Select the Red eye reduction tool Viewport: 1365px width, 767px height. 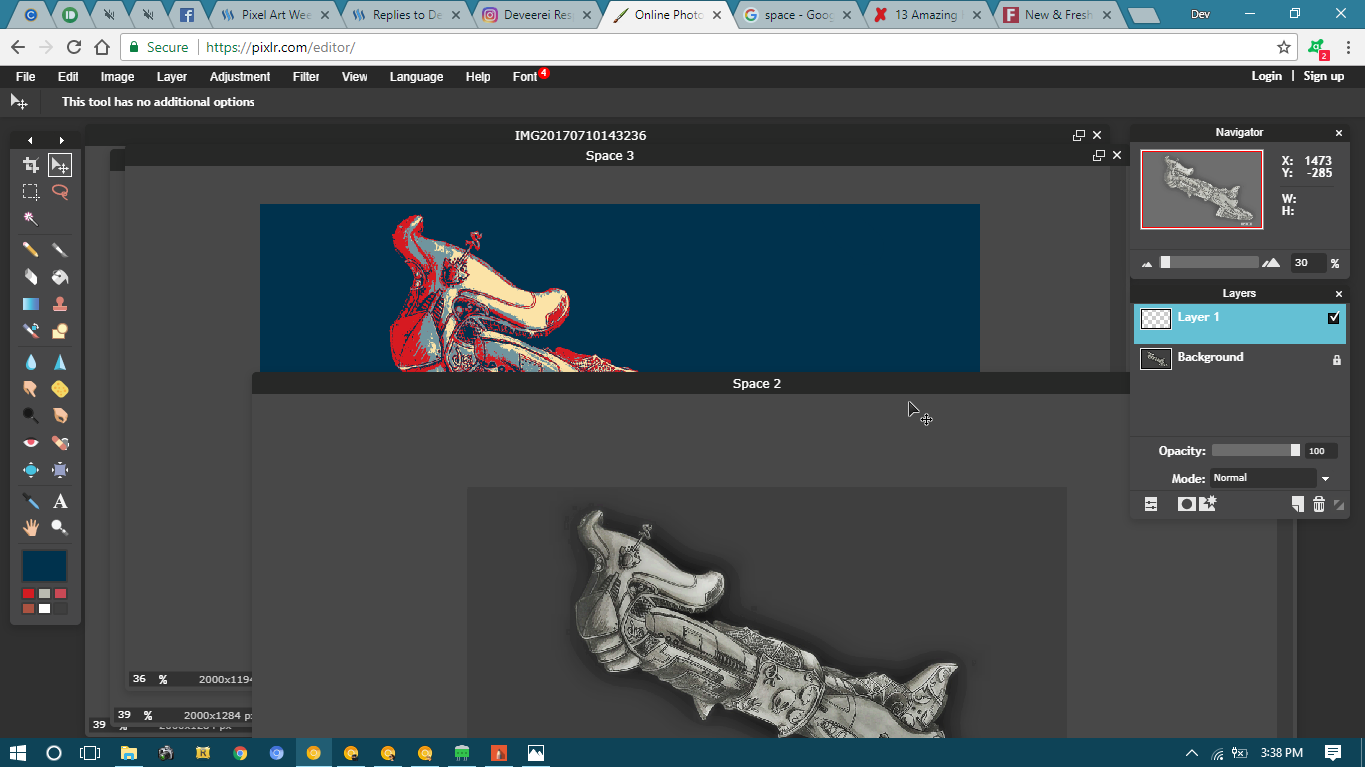click(31, 442)
